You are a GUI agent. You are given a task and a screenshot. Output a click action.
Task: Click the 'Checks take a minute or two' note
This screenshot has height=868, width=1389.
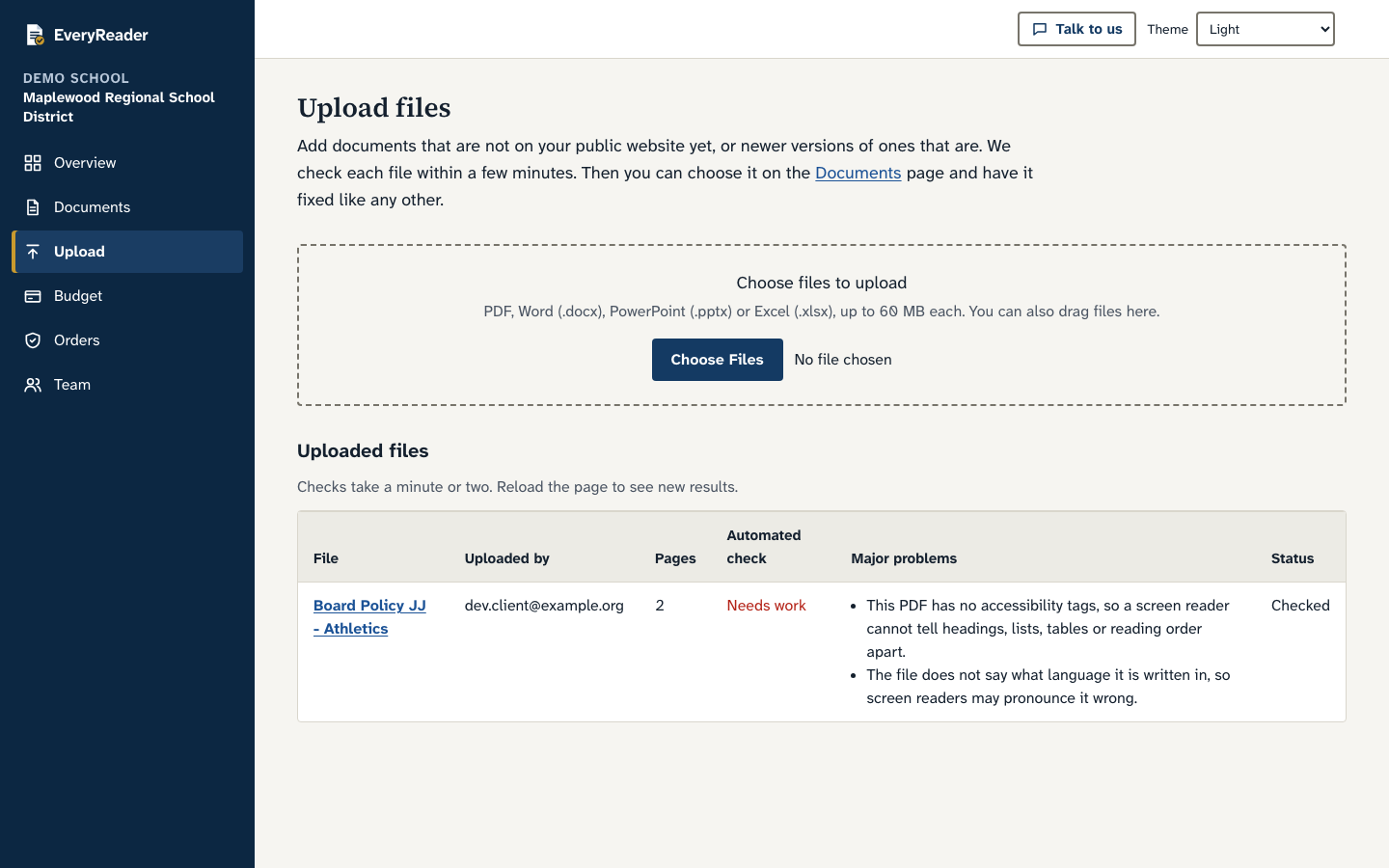click(517, 487)
